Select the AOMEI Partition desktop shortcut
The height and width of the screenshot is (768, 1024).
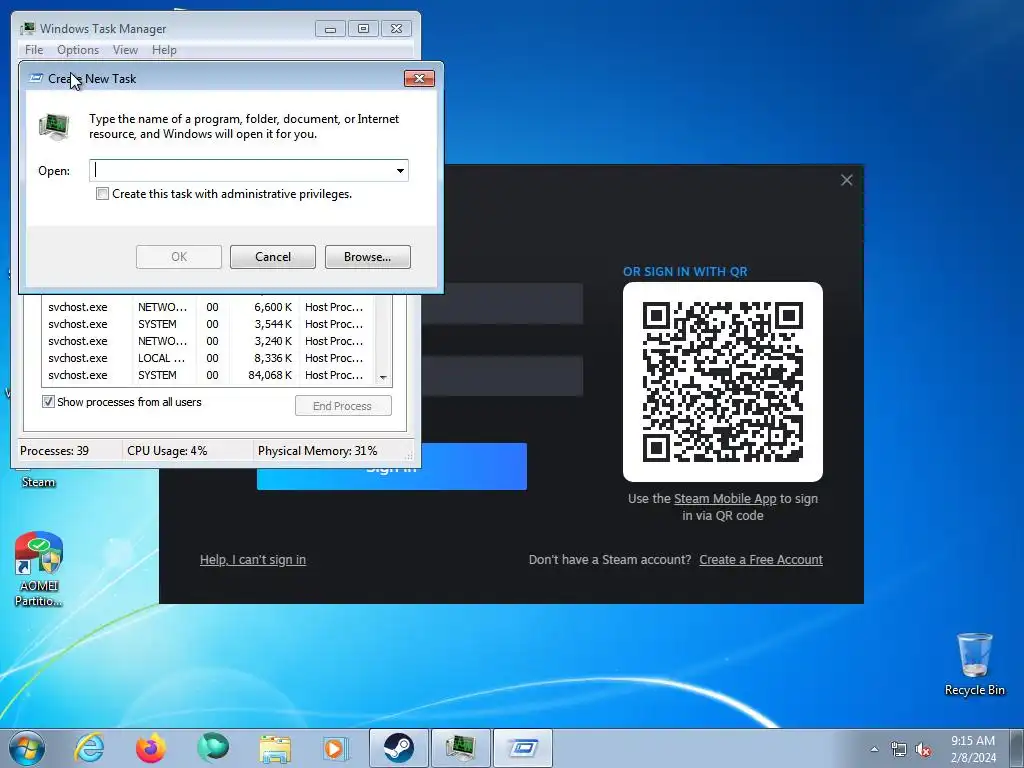(39, 569)
